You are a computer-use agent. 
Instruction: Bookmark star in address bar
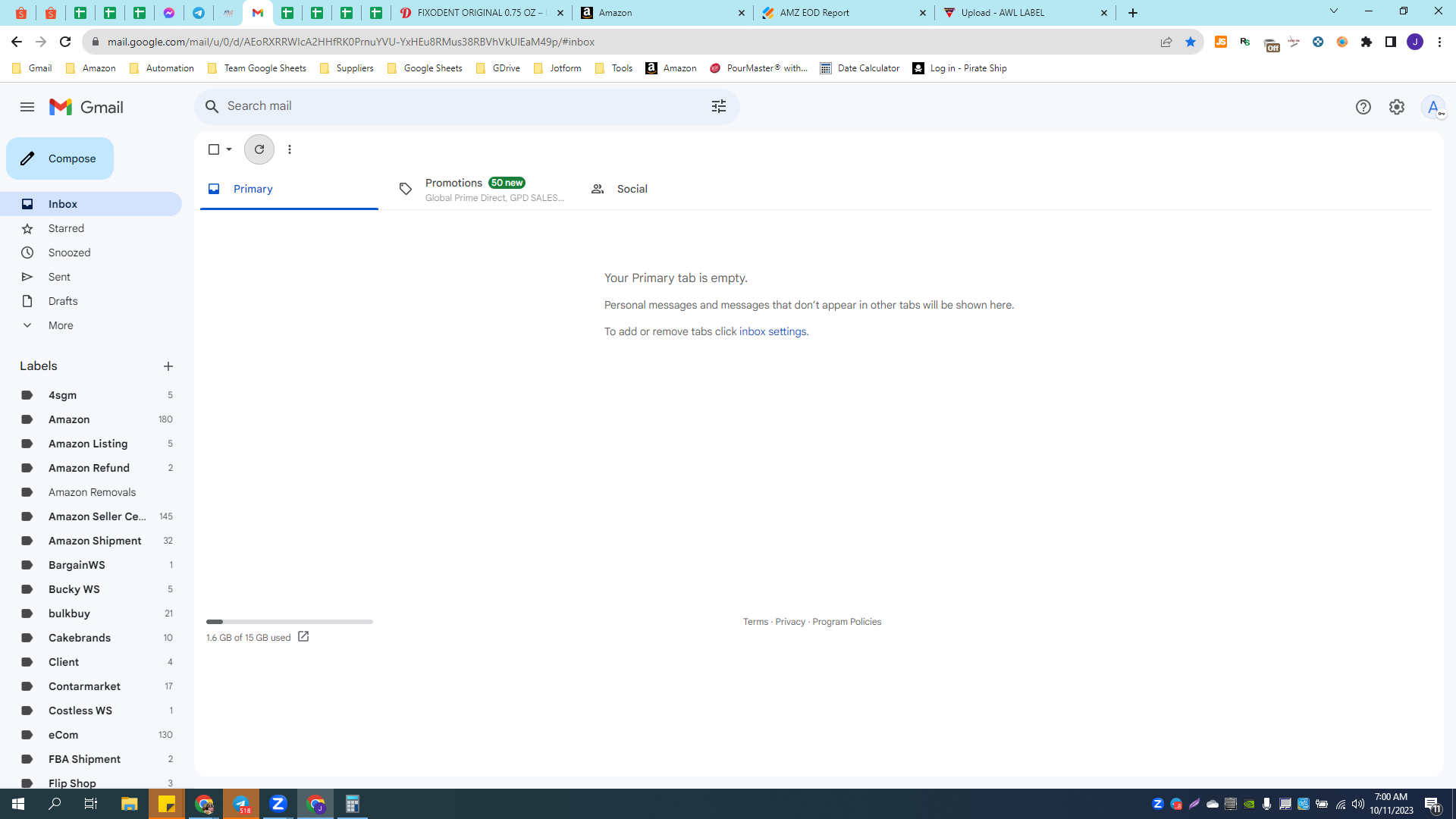coord(1191,42)
